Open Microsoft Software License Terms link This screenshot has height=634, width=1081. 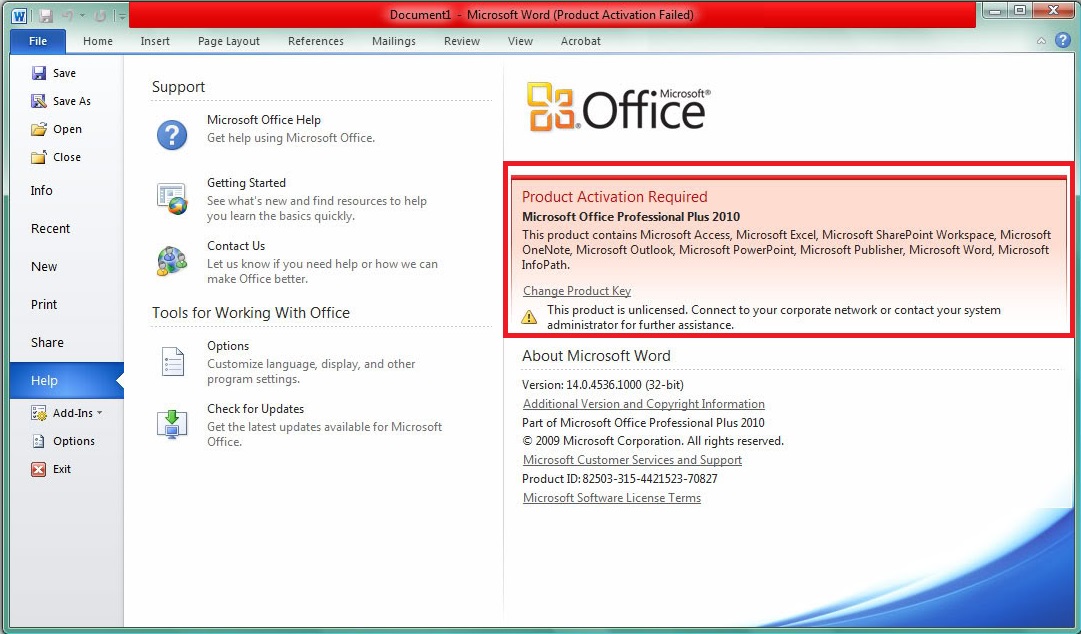(612, 498)
